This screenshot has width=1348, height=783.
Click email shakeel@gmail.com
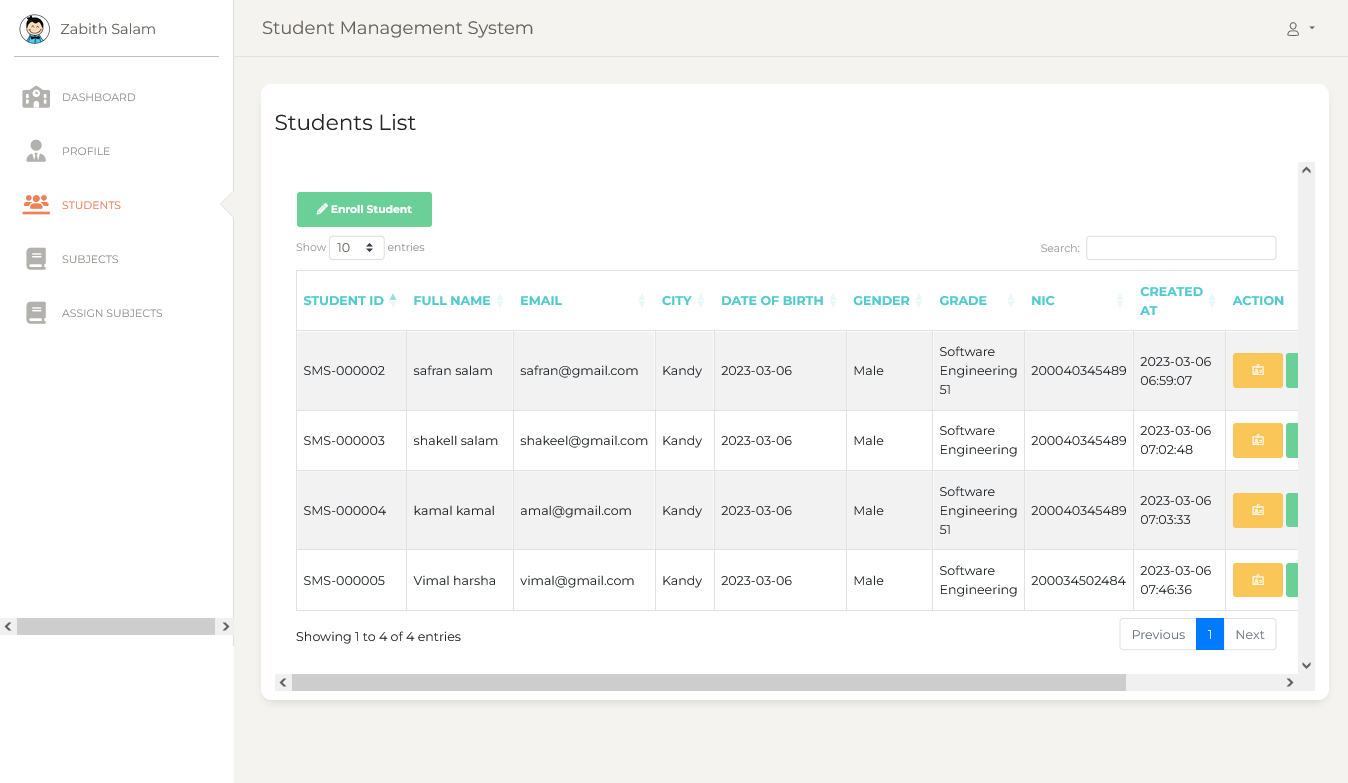click(x=584, y=440)
